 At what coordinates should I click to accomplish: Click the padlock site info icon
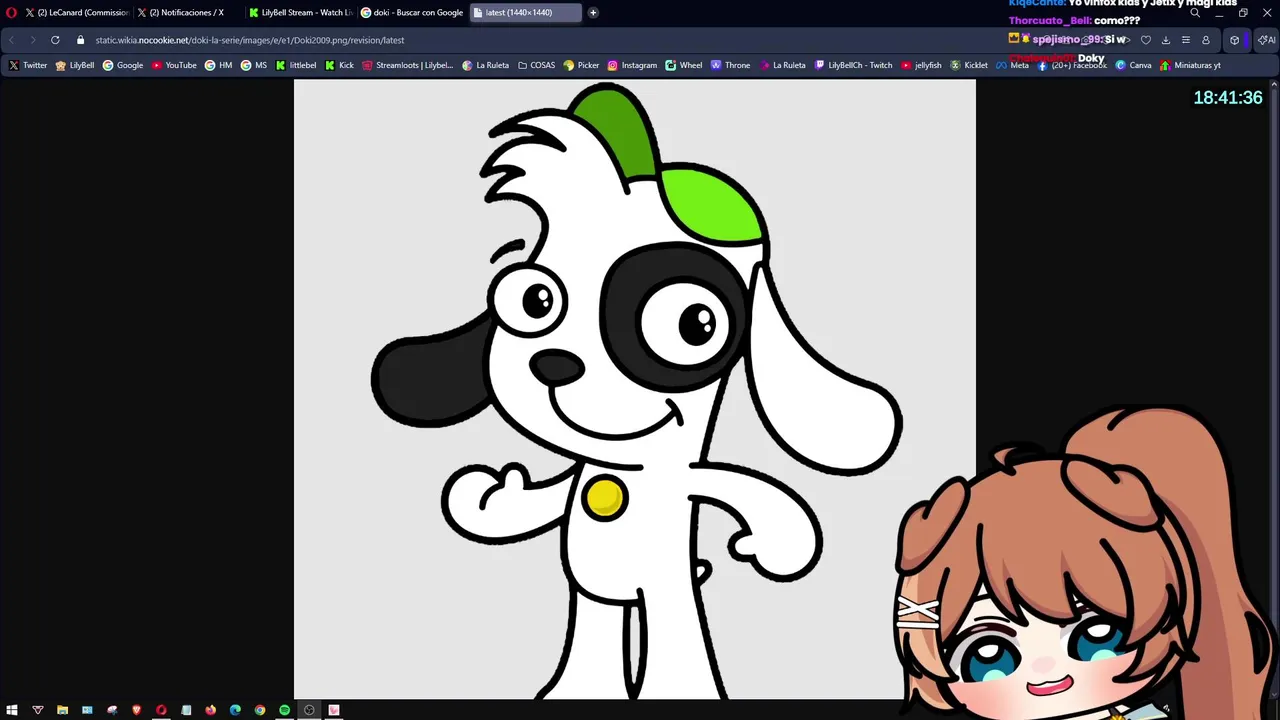[81, 40]
